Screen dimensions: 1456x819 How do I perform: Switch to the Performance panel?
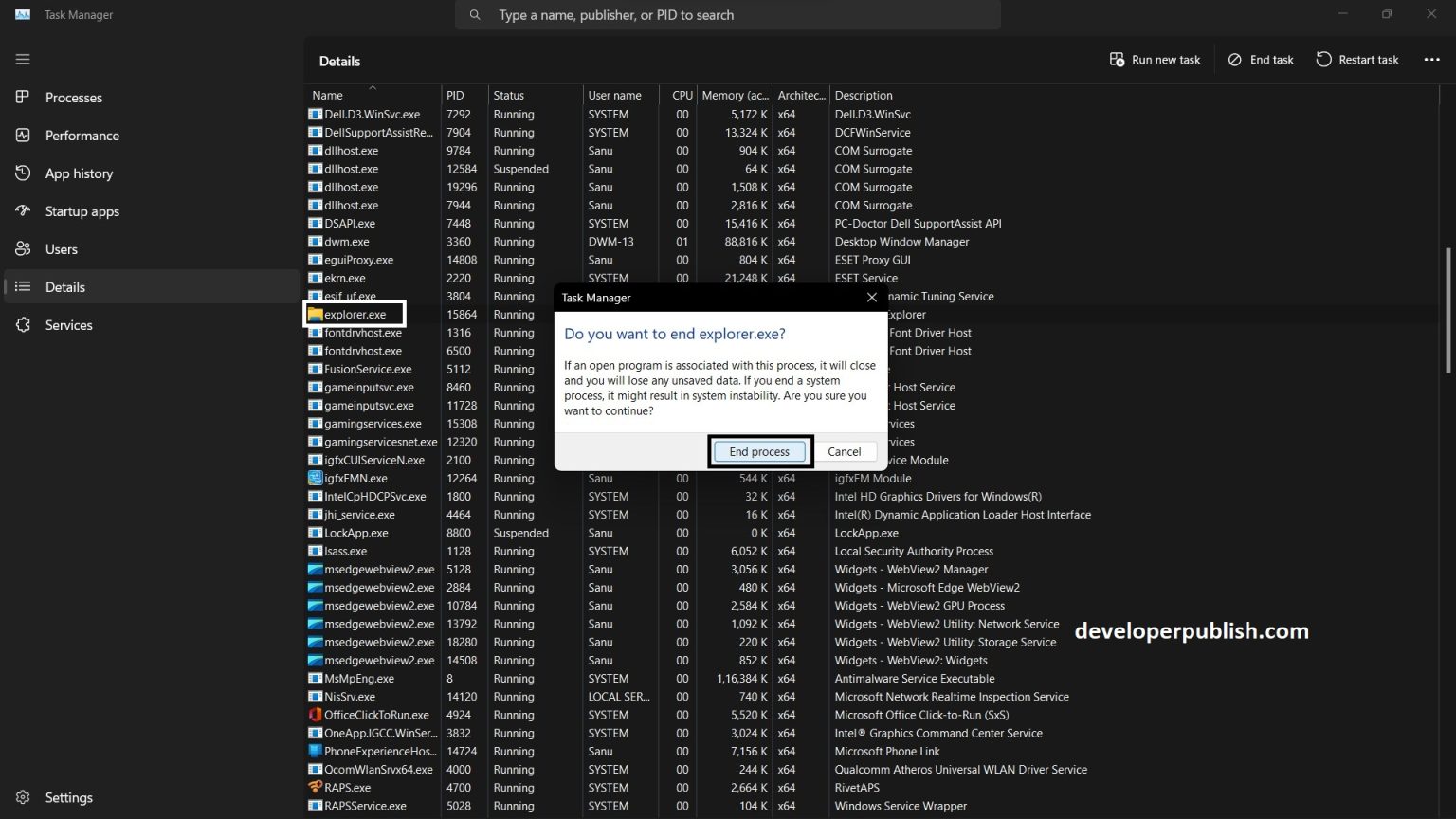[x=82, y=135]
